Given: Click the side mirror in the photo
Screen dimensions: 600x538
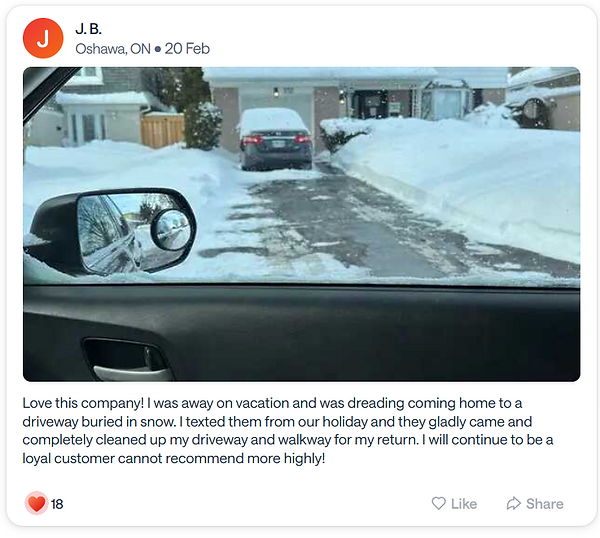Looking at the screenshot, I should point(113,231).
